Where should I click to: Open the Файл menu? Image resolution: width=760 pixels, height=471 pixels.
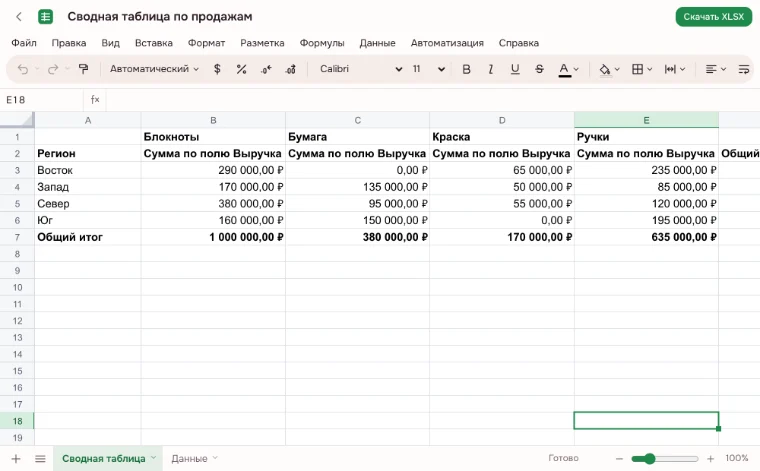(24, 43)
